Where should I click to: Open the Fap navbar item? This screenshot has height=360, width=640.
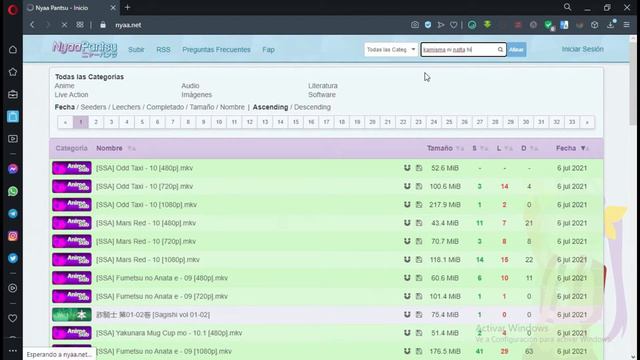[268, 49]
